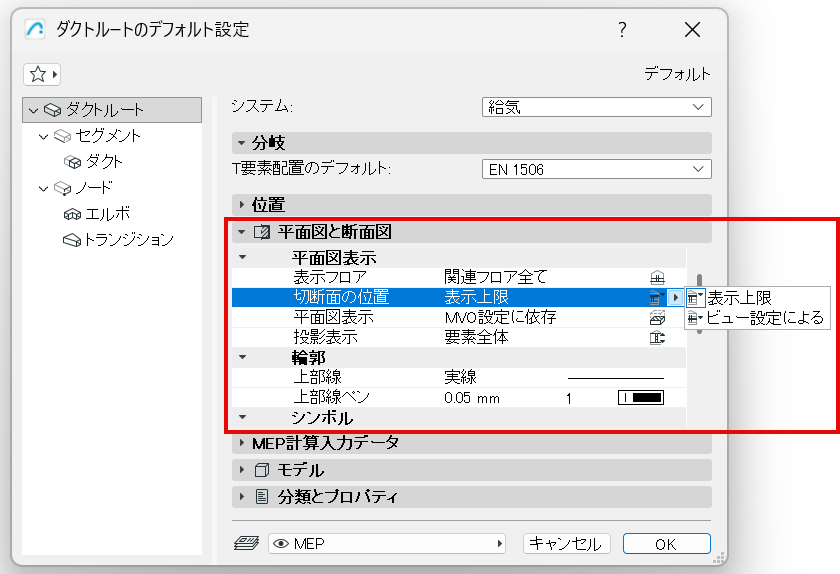Image resolution: width=840 pixels, height=574 pixels.
Task: Select the 投影表示 要素全体 row
Action: [x=459, y=337]
